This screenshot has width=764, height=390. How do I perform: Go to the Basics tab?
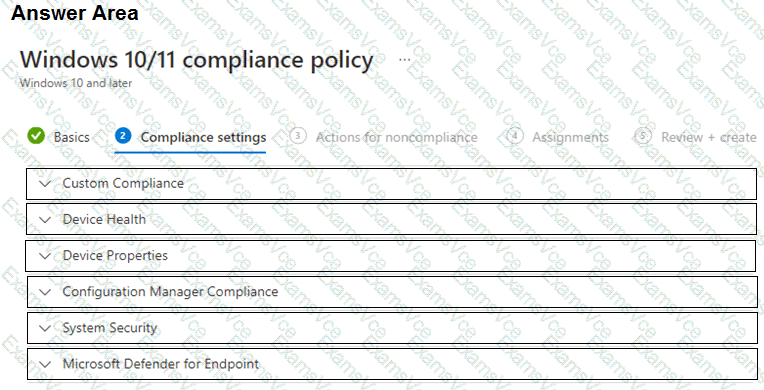[x=72, y=137]
